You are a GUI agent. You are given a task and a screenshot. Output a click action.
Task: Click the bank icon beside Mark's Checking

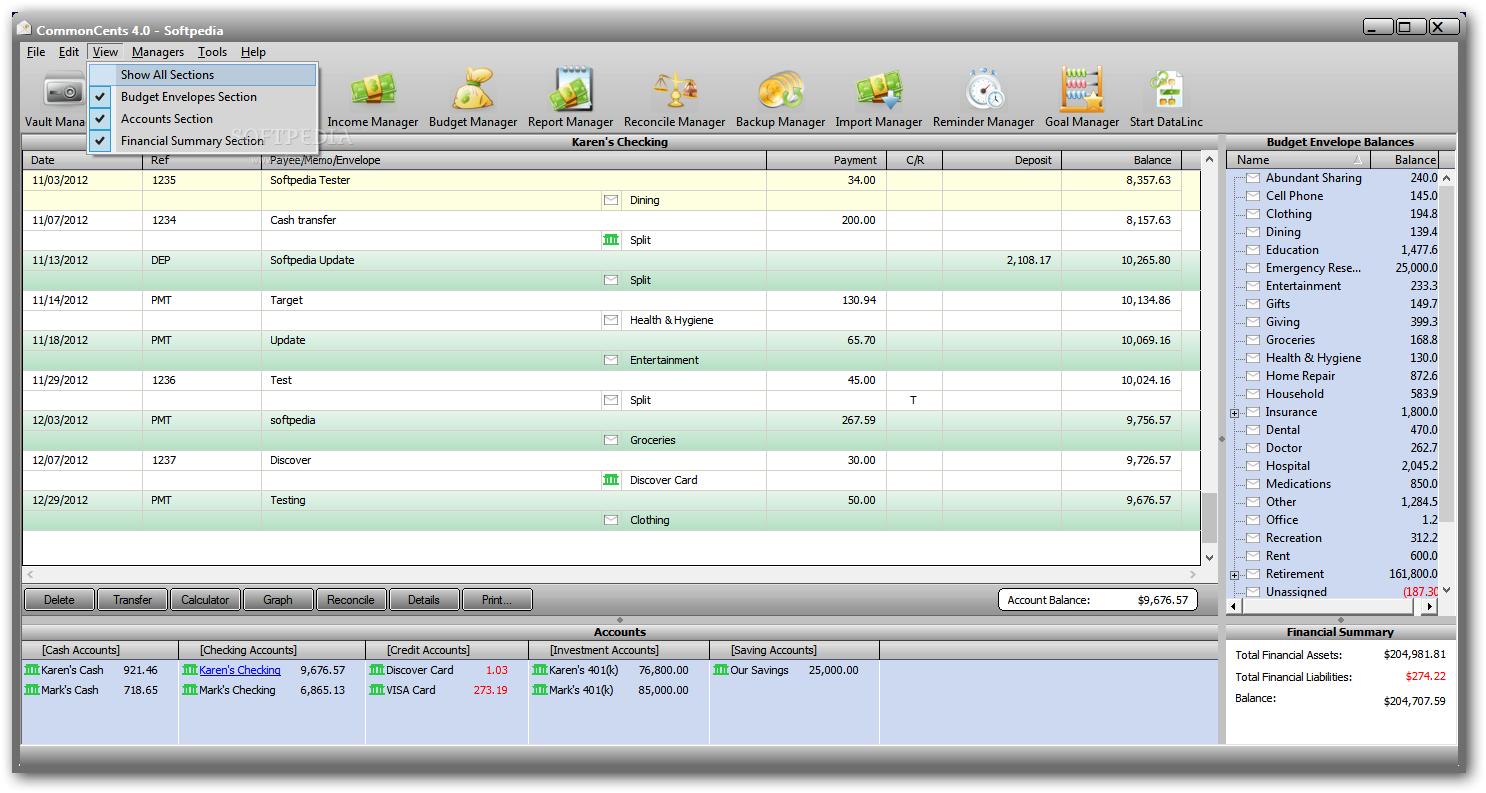tap(190, 690)
